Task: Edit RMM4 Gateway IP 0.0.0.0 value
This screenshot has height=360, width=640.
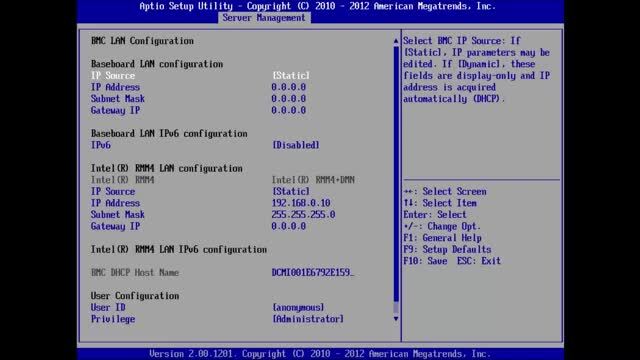Action: point(289,227)
